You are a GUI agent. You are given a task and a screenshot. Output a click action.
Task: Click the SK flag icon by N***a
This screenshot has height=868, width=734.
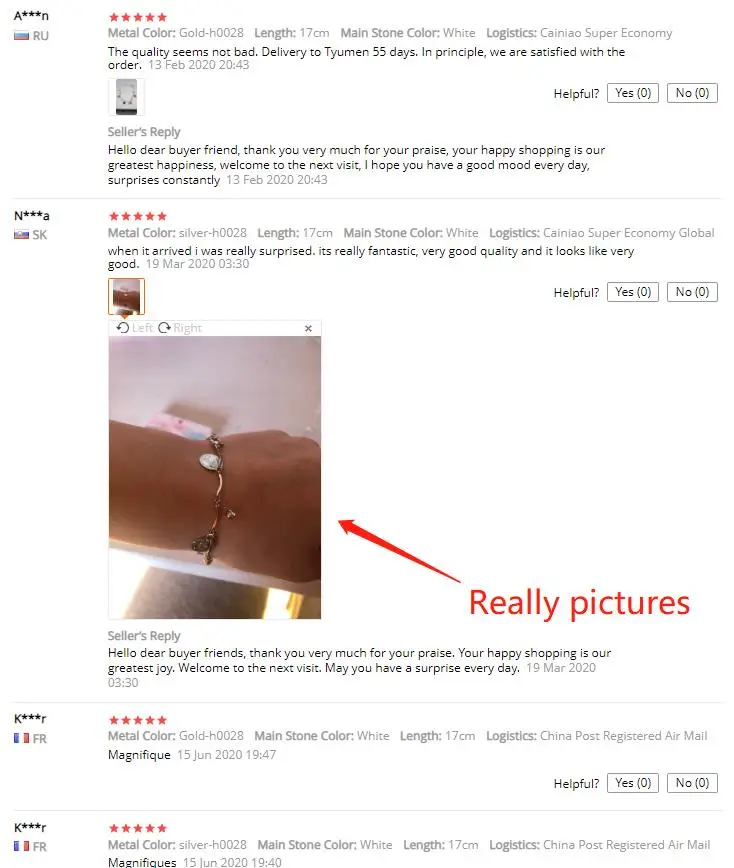click(x=21, y=235)
